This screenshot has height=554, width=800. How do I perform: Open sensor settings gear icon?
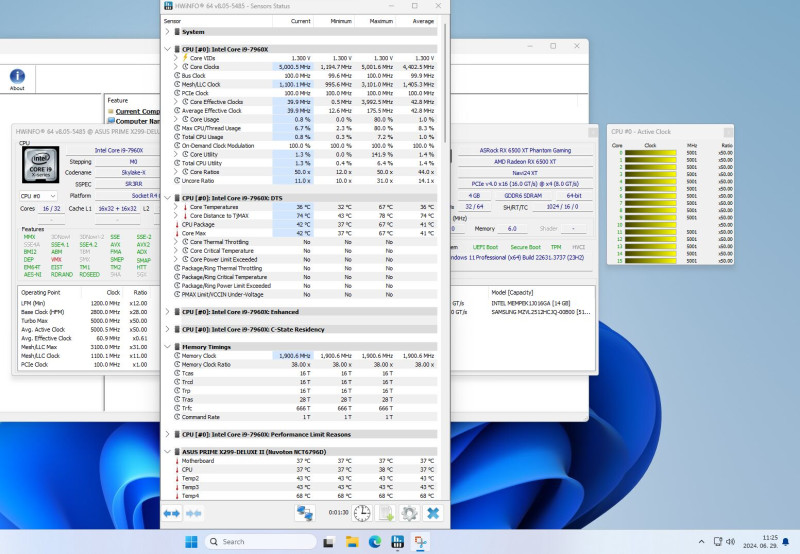(x=409, y=513)
